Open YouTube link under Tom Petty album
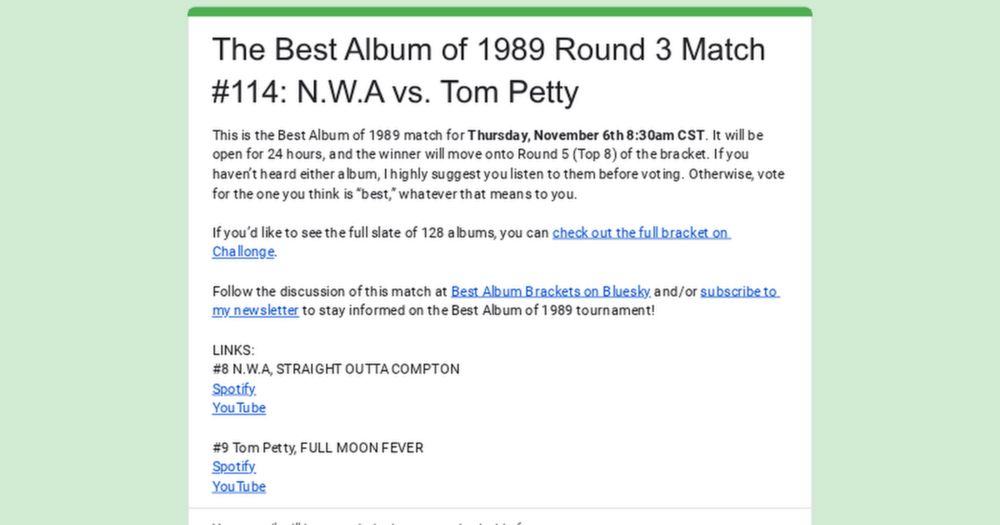This screenshot has width=1000, height=525. tap(239, 486)
